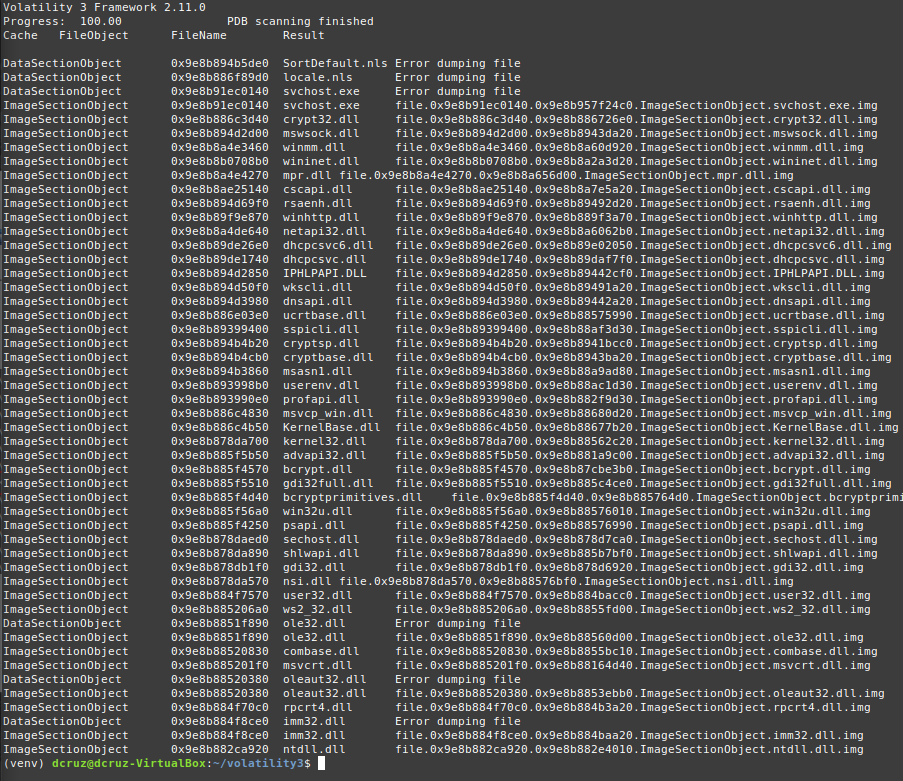Click 'msvcp_win.dll' in the FileName column

[328, 414]
